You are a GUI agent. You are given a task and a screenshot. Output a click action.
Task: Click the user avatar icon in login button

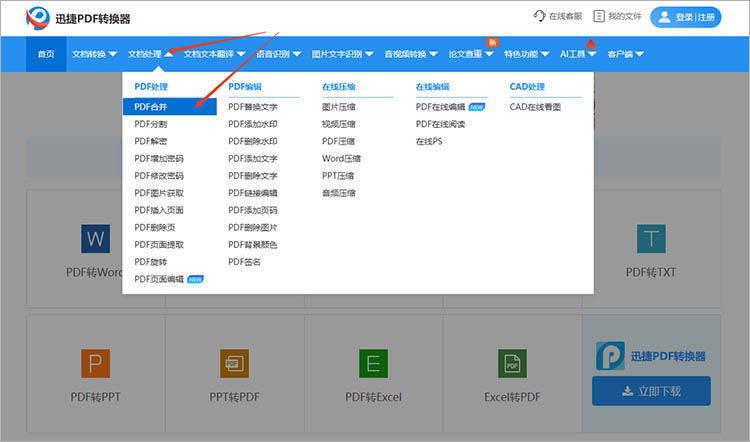664,17
